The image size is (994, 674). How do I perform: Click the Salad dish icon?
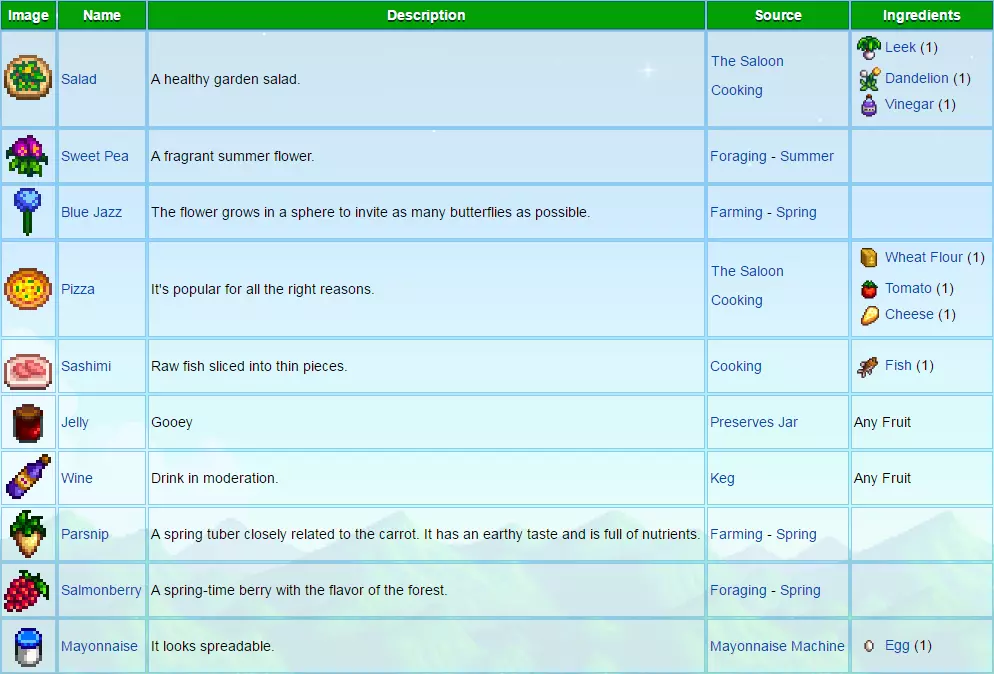coord(28,78)
